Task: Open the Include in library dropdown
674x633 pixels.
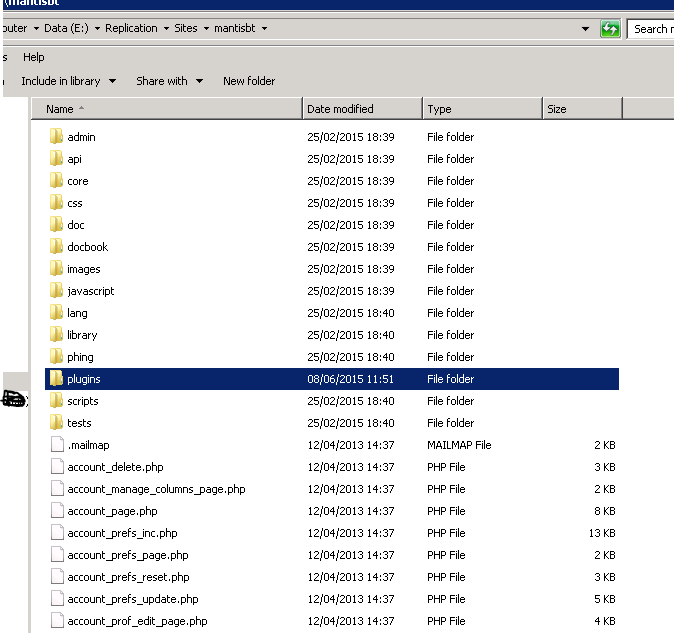Action: click(112, 81)
